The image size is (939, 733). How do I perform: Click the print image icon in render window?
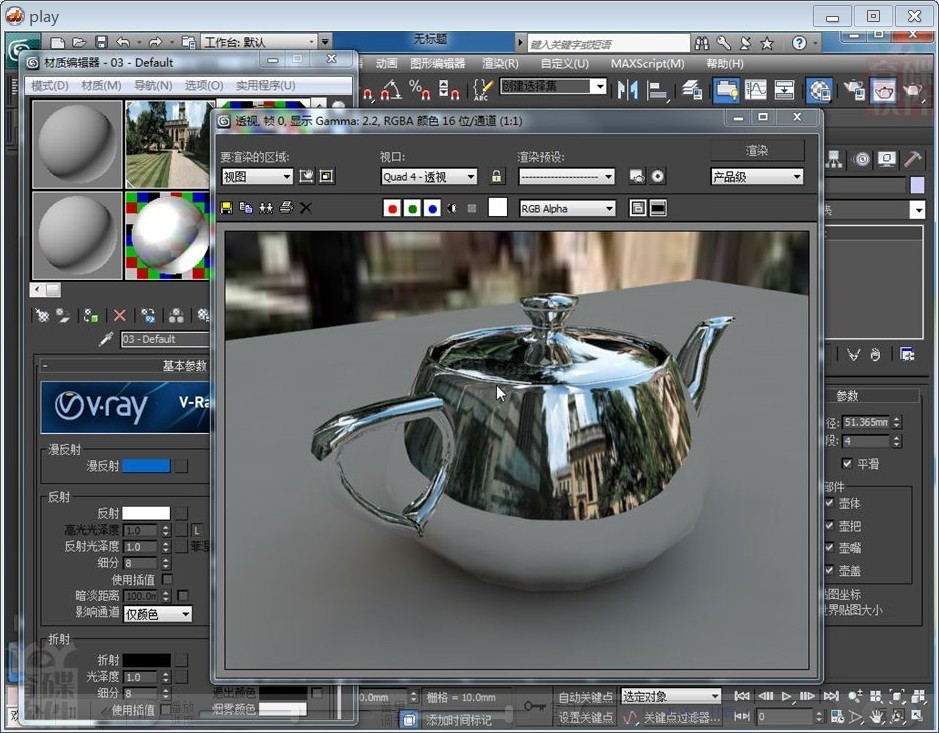[x=286, y=208]
